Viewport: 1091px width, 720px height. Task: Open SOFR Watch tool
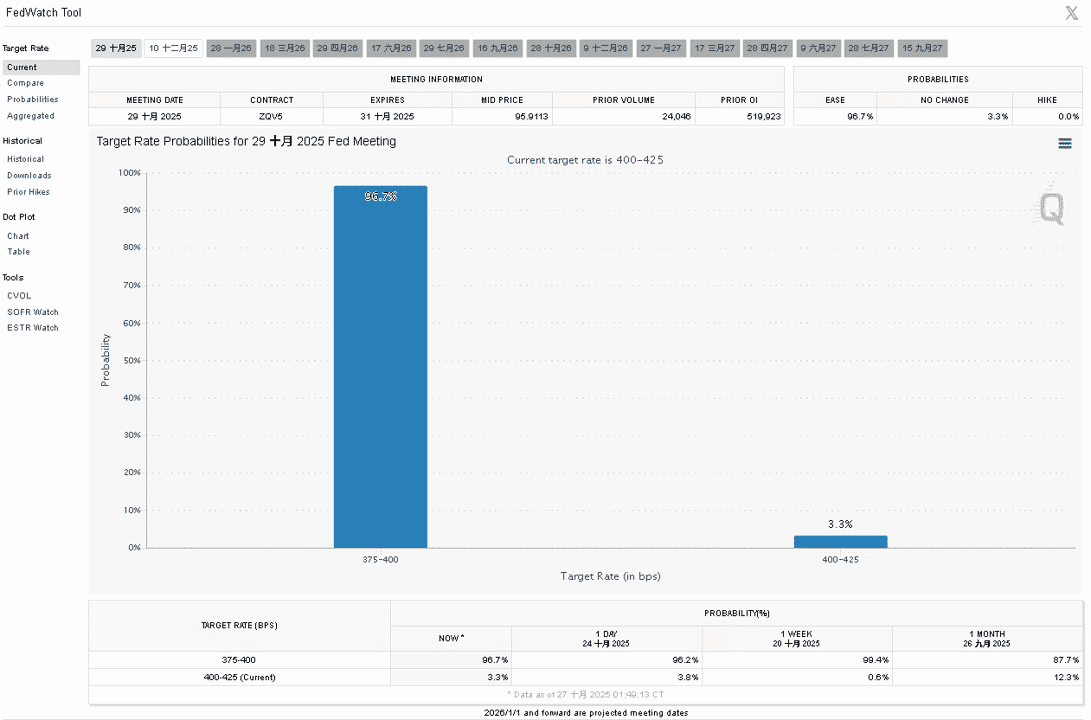click(x=33, y=312)
